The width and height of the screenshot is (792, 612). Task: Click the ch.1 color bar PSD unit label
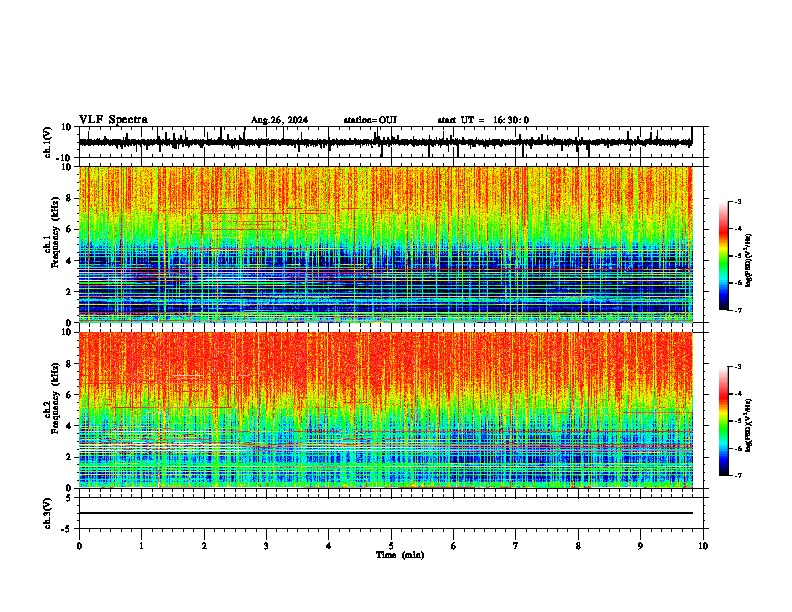749,261
